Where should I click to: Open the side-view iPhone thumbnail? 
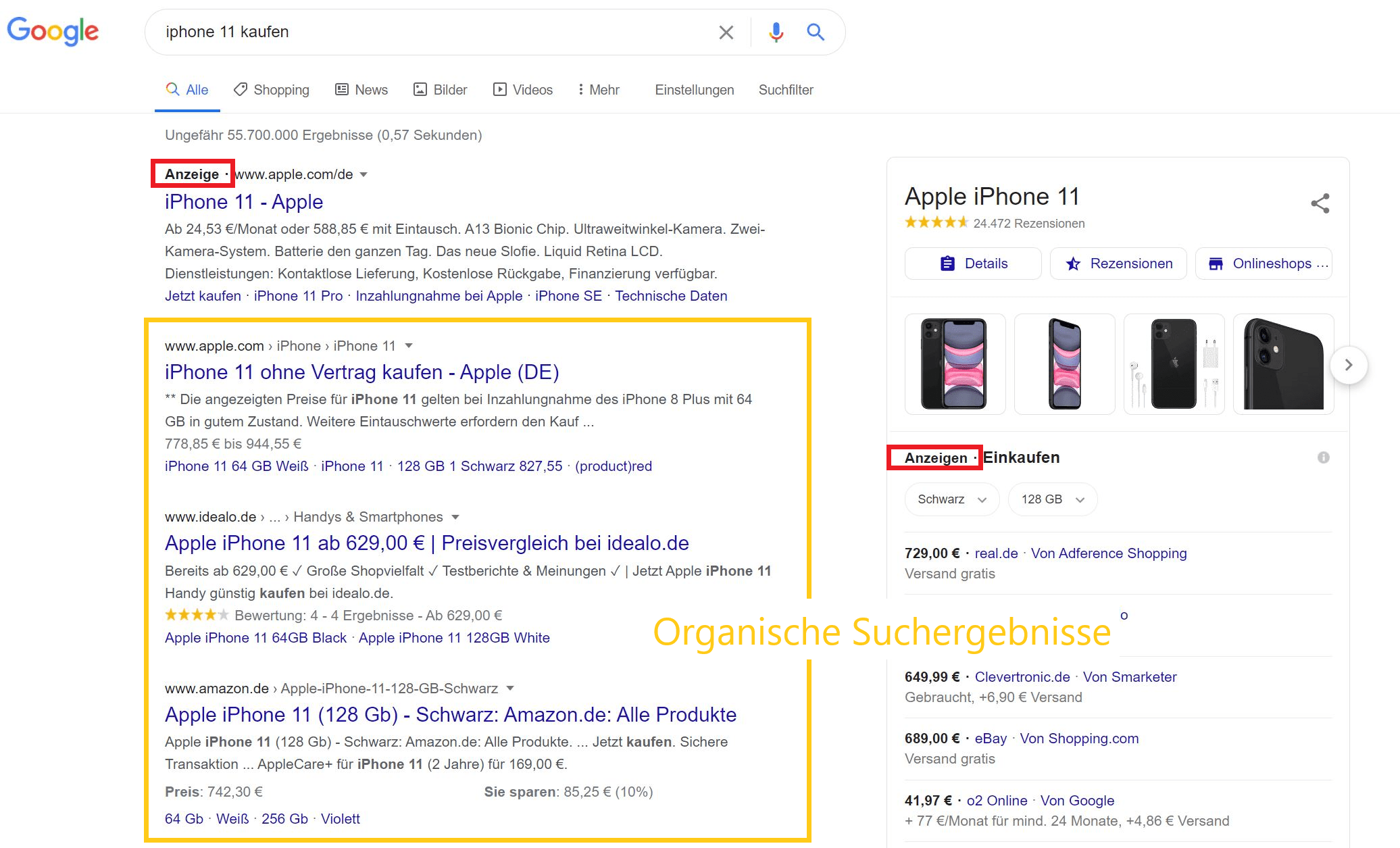tap(1064, 364)
